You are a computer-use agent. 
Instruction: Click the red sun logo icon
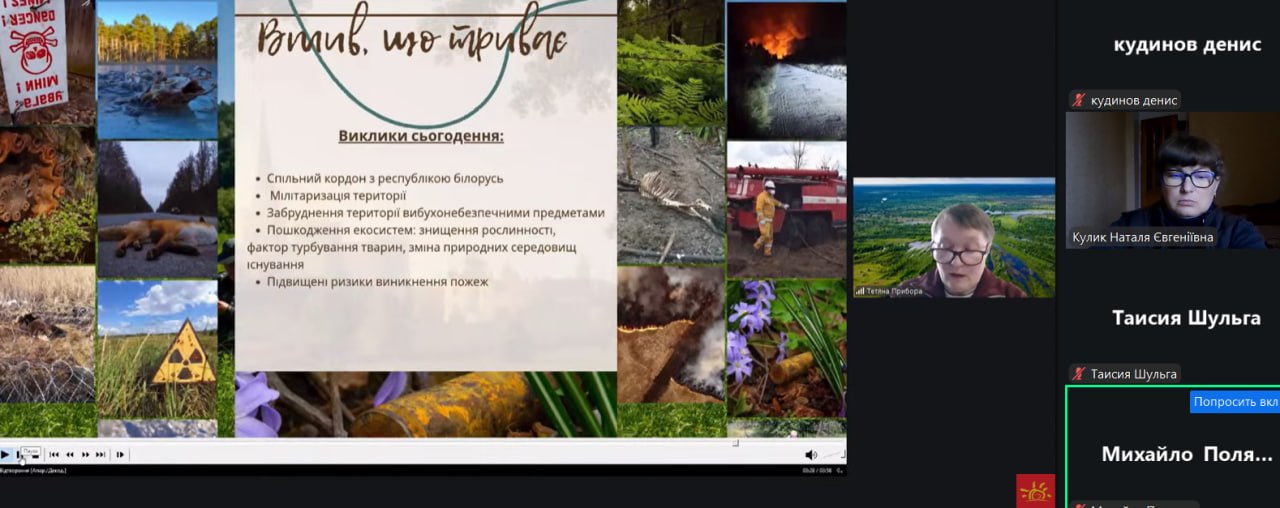click(x=1035, y=491)
